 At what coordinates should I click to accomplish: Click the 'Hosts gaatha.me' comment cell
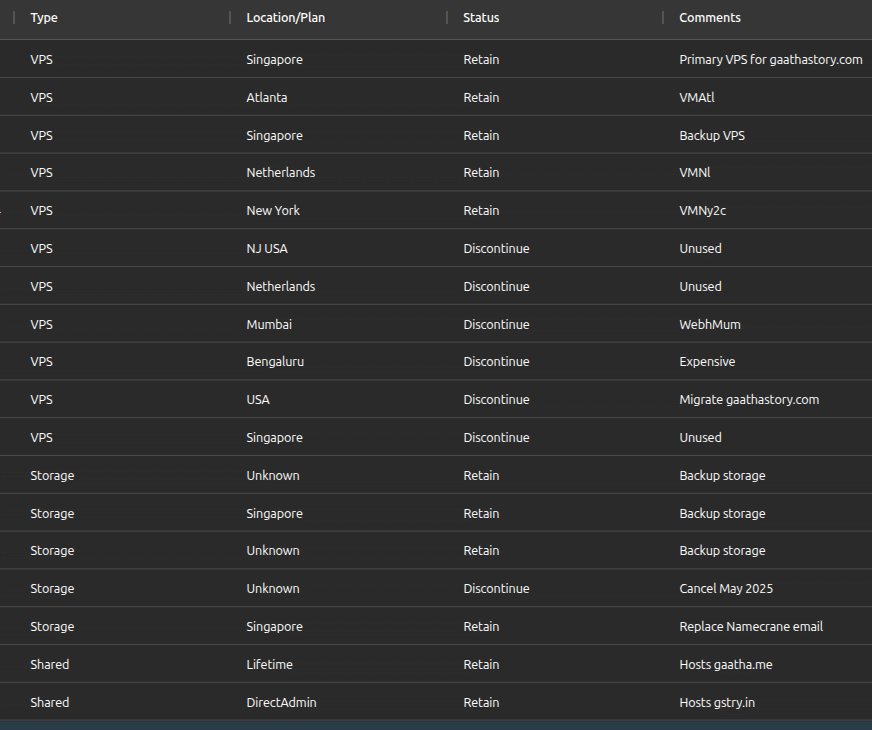pyautogui.click(x=726, y=664)
